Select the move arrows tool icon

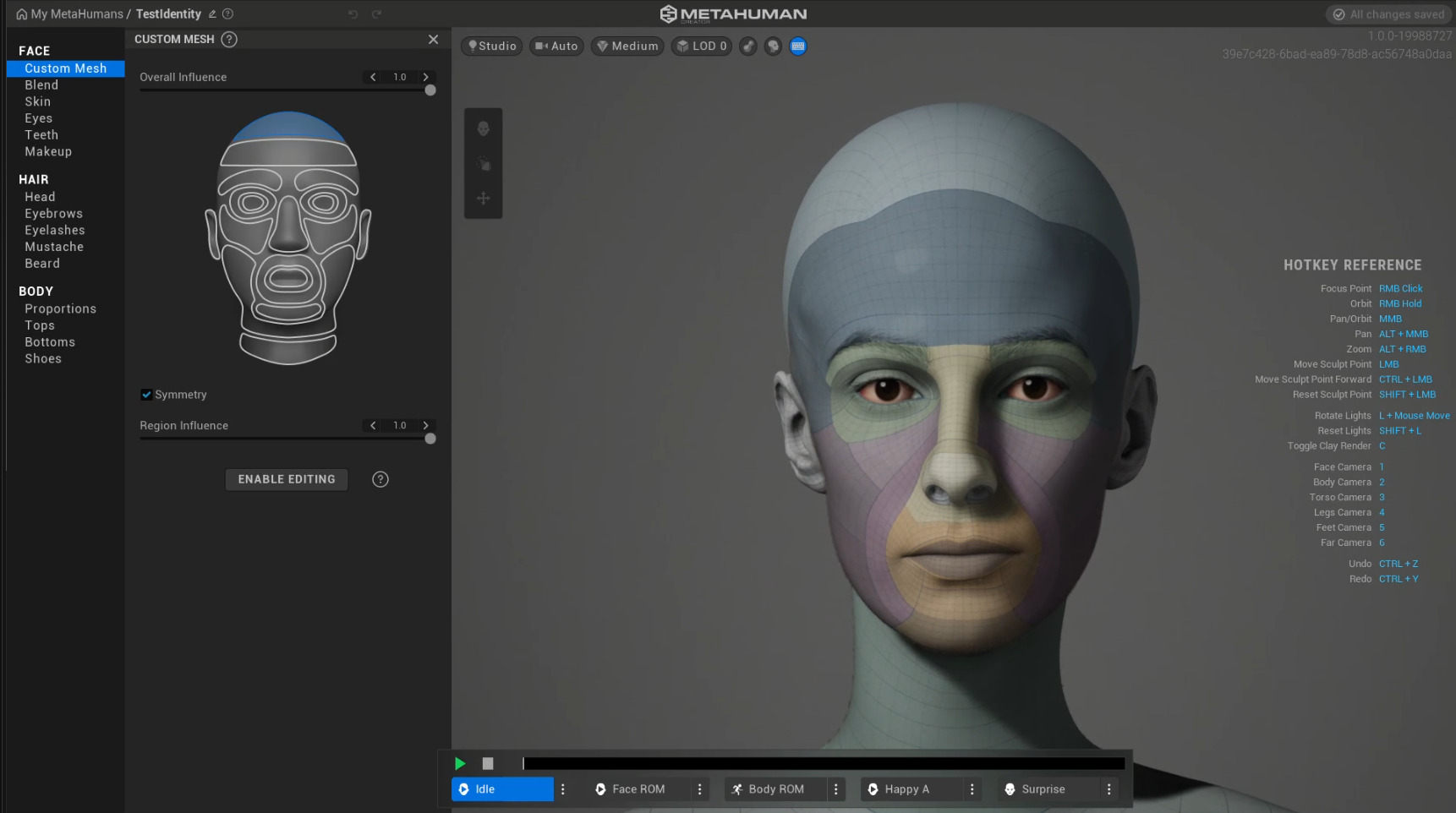[484, 199]
